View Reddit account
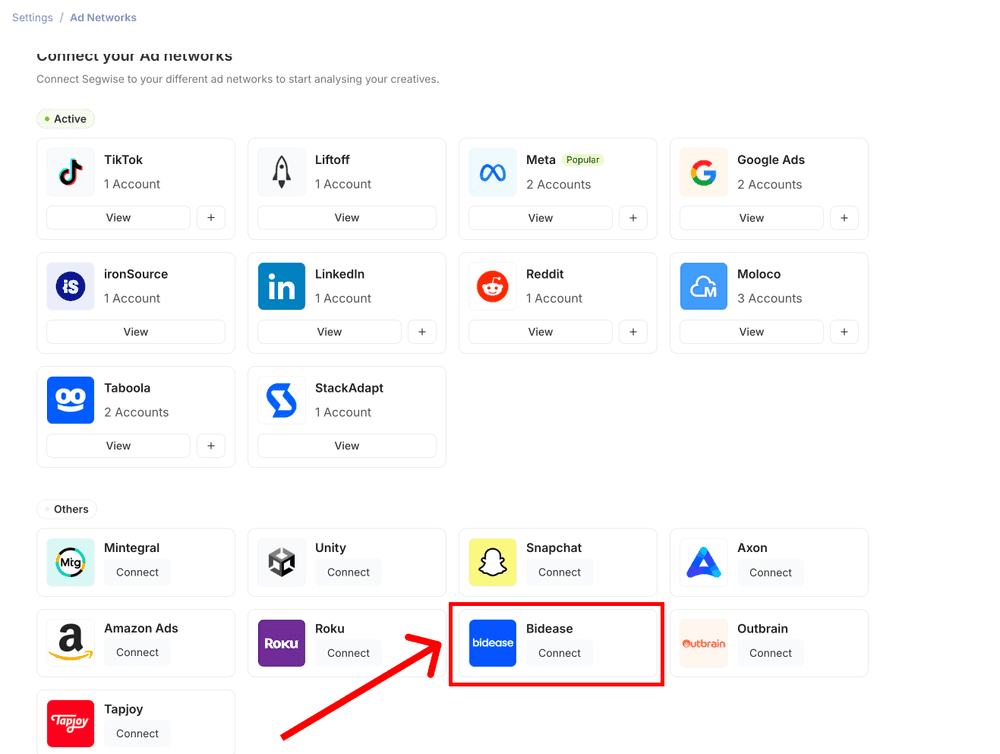Screen dimensions: 1000x754 (x=540, y=332)
